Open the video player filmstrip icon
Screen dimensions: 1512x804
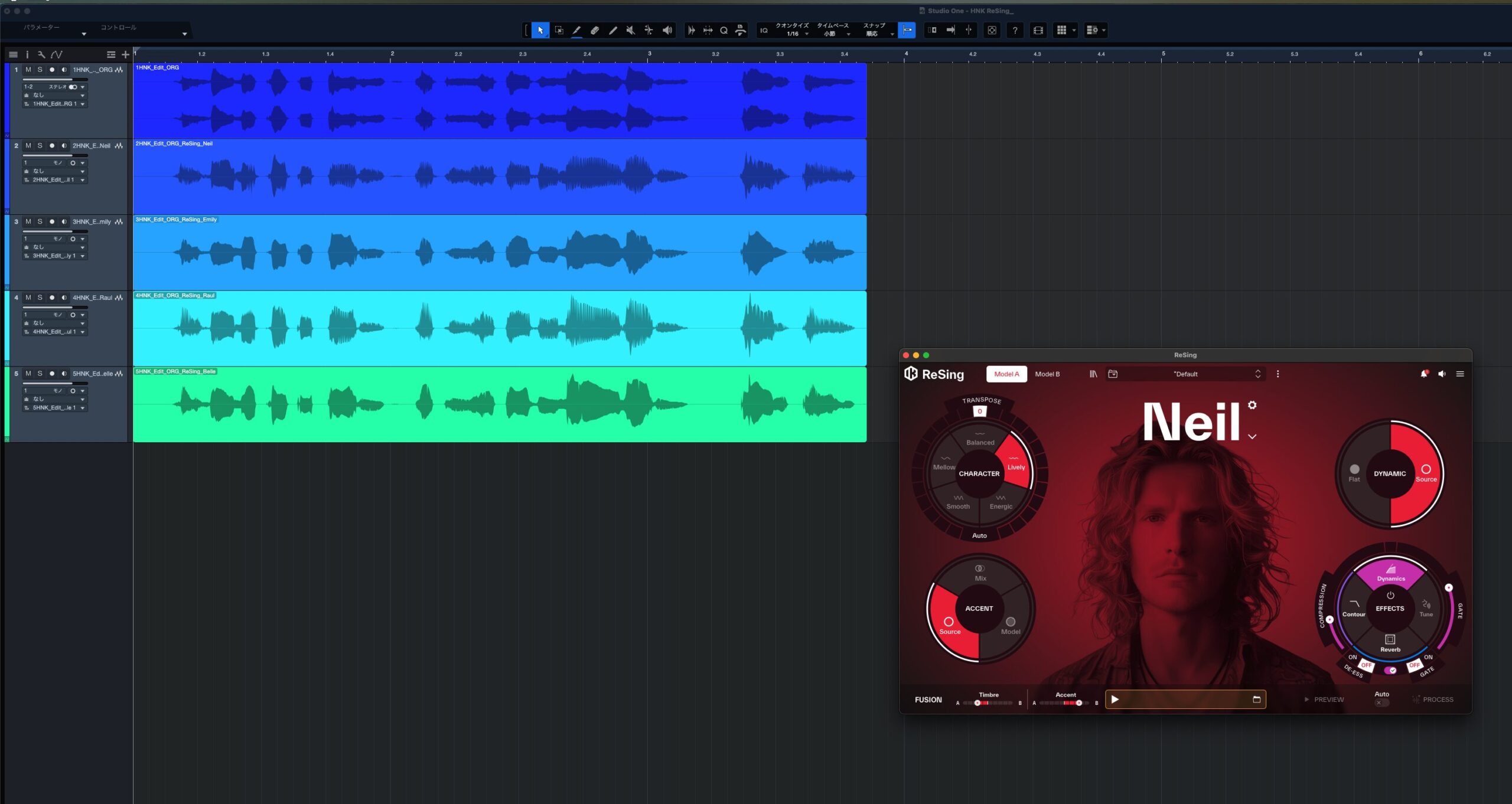click(x=1038, y=30)
